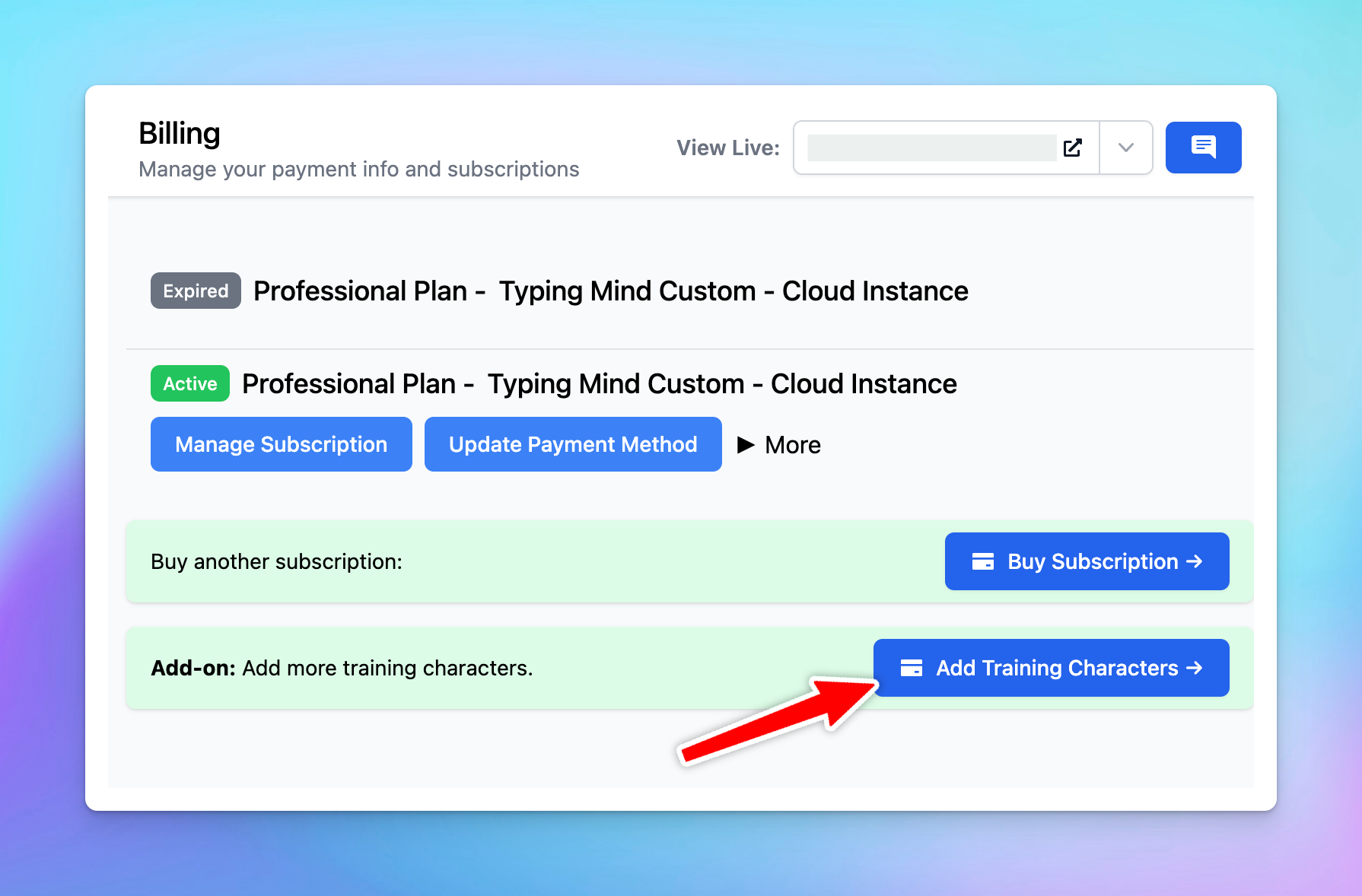This screenshot has height=896, width=1362.
Task: Click the 'View Live:' label
Action: 728,148
